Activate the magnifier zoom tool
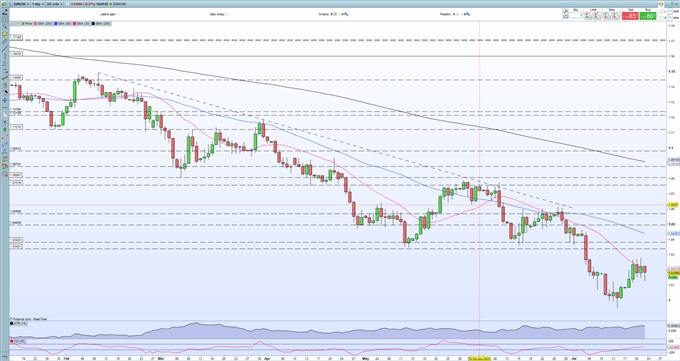Image resolution: width=680 pixels, height=361 pixels. point(5,27)
